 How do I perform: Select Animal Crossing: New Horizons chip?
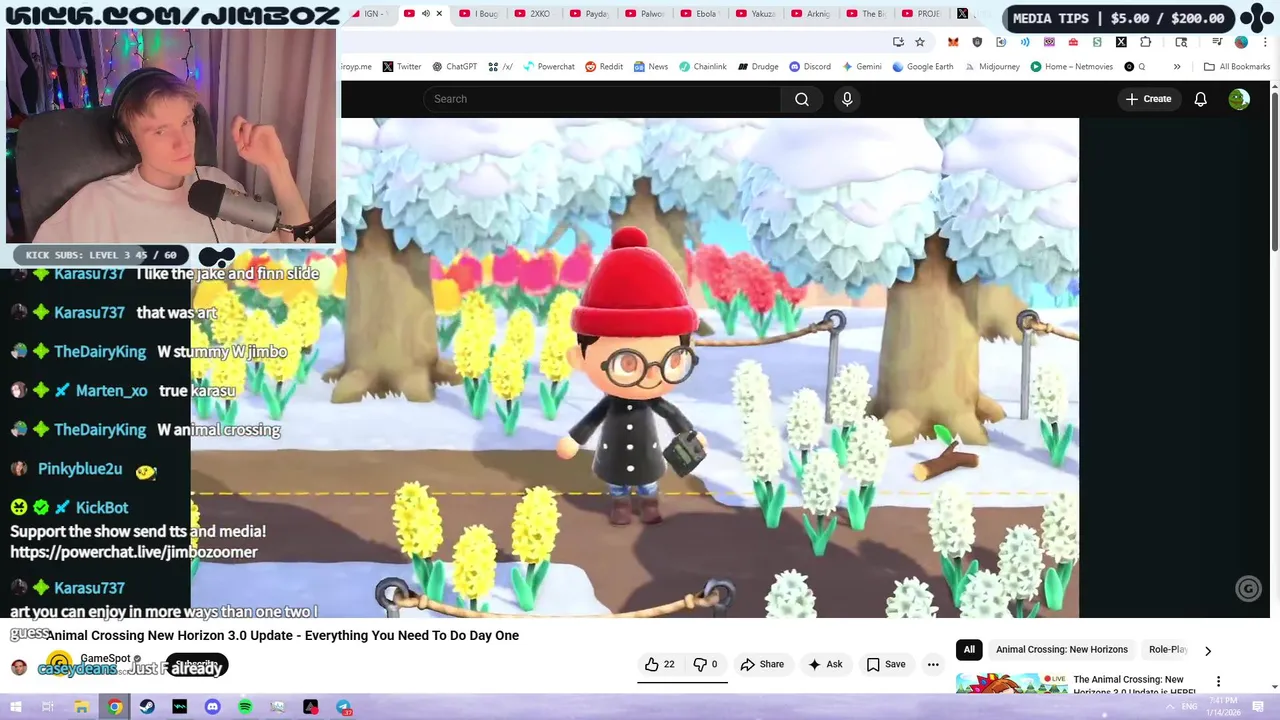coord(1062,649)
